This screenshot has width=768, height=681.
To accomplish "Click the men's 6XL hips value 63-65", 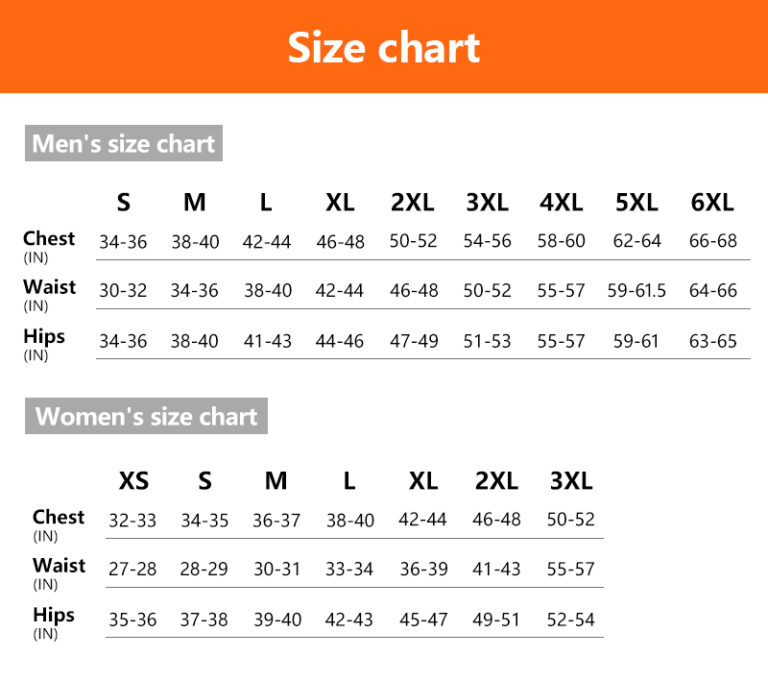I will pos(712,342).
